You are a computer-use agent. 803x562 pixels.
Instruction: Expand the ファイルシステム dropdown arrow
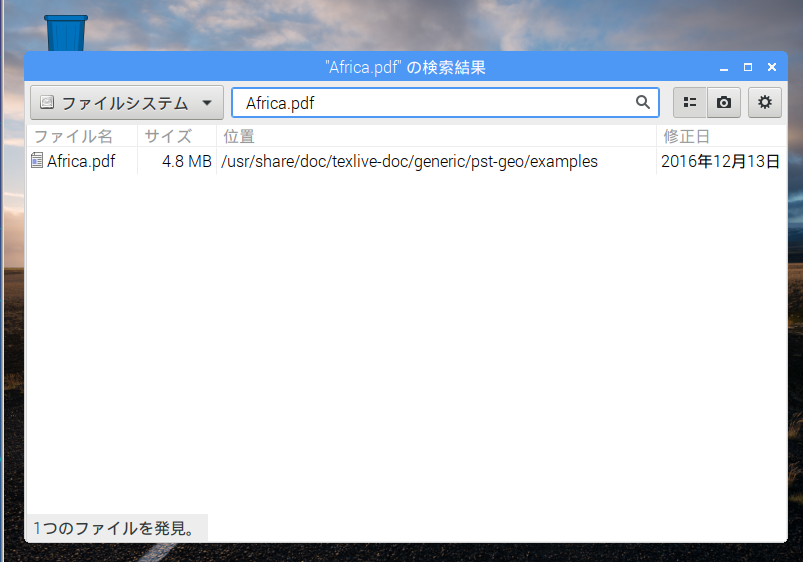coord(207,102)
